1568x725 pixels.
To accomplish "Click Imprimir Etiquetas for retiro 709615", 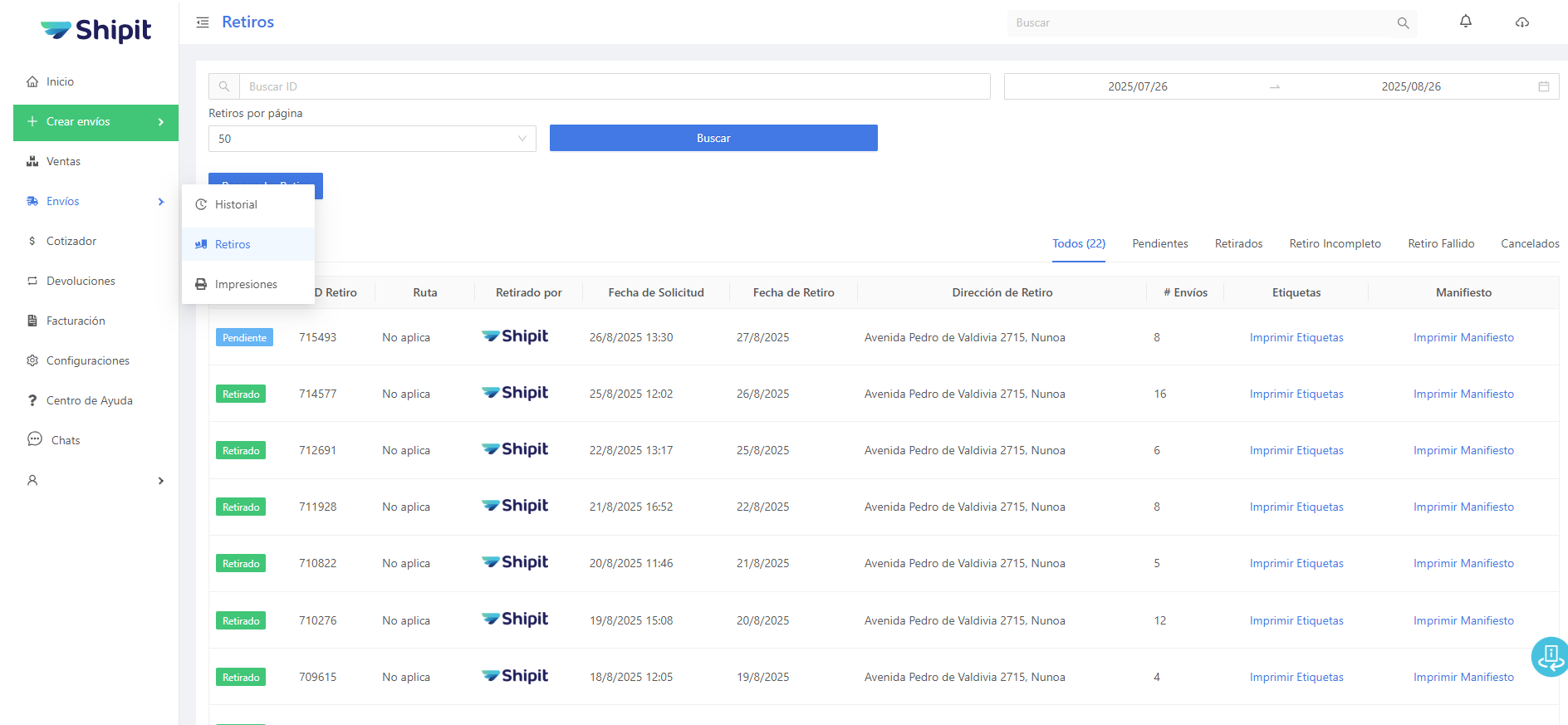I will (x=1296, y=677).
